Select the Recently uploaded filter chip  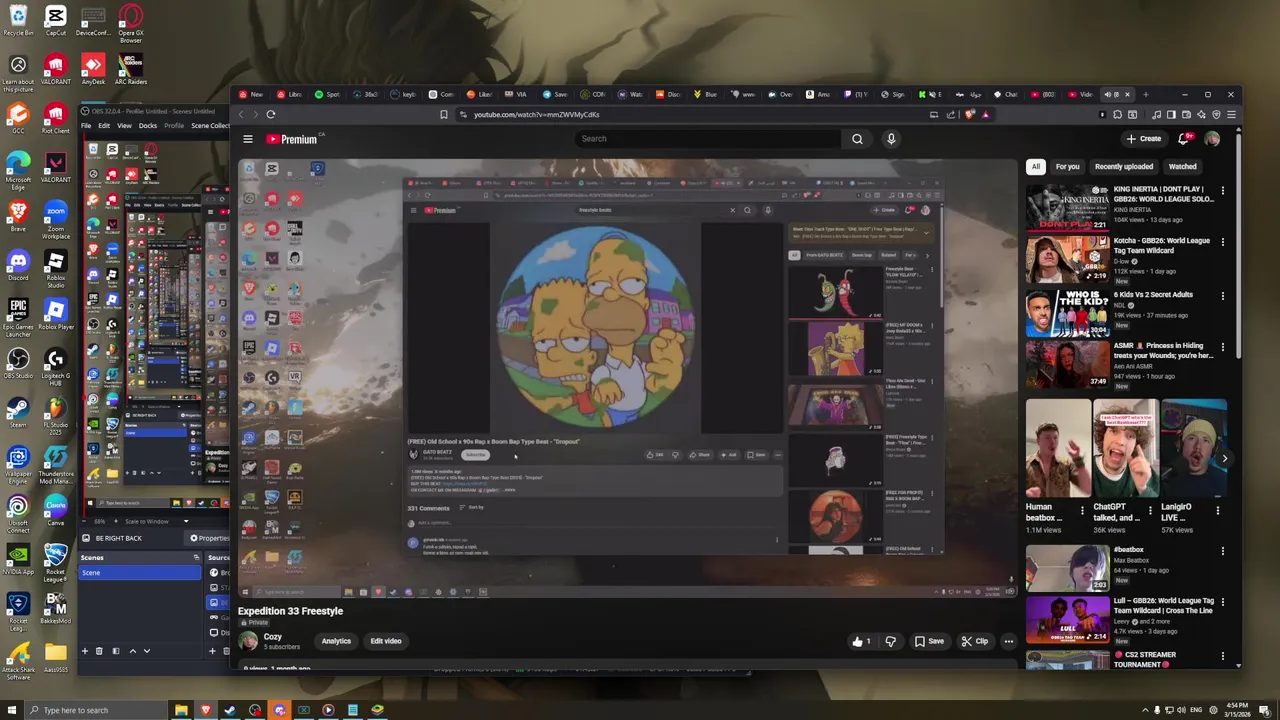coord(1124,167)
